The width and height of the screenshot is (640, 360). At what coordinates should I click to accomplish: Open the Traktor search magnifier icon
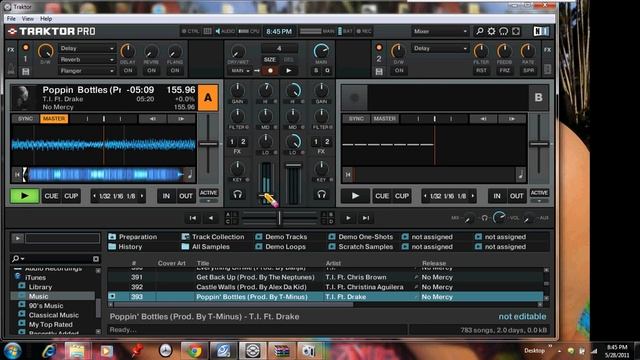[480, 31]
